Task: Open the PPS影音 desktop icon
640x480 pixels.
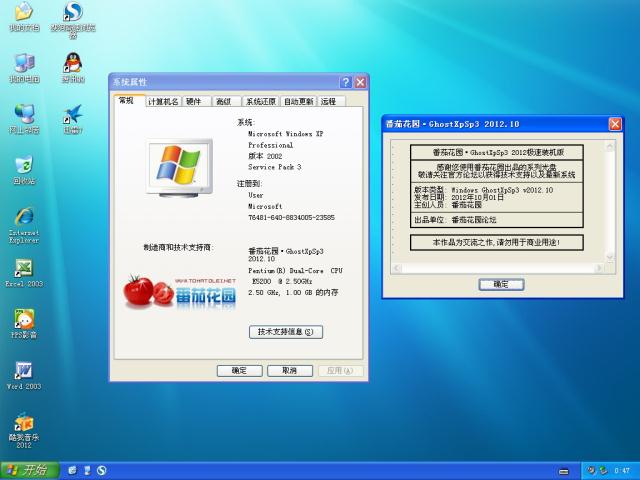Action: coord(23,319)
